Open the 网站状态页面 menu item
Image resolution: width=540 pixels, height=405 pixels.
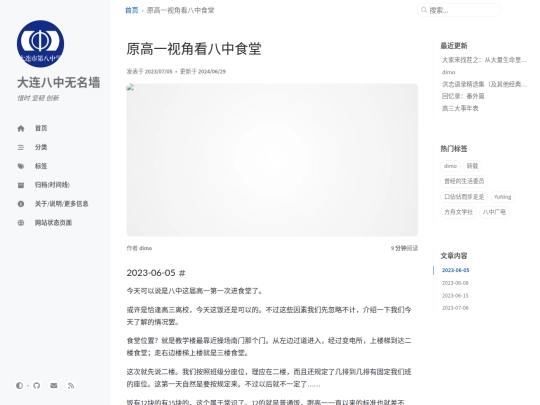[53, 223]
